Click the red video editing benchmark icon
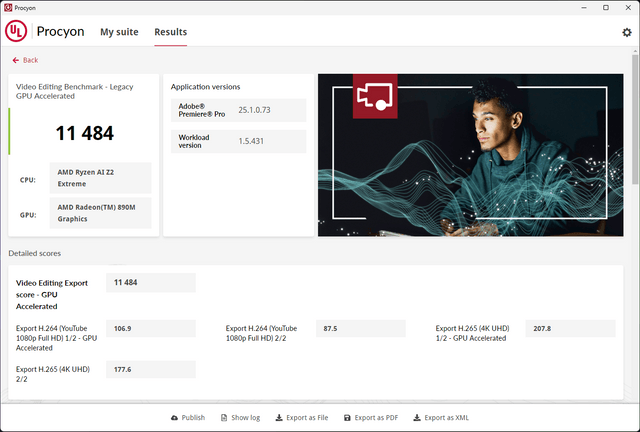The width and height of the screenshot is (640, 432). pyautogui.click(x=375, y=96)
